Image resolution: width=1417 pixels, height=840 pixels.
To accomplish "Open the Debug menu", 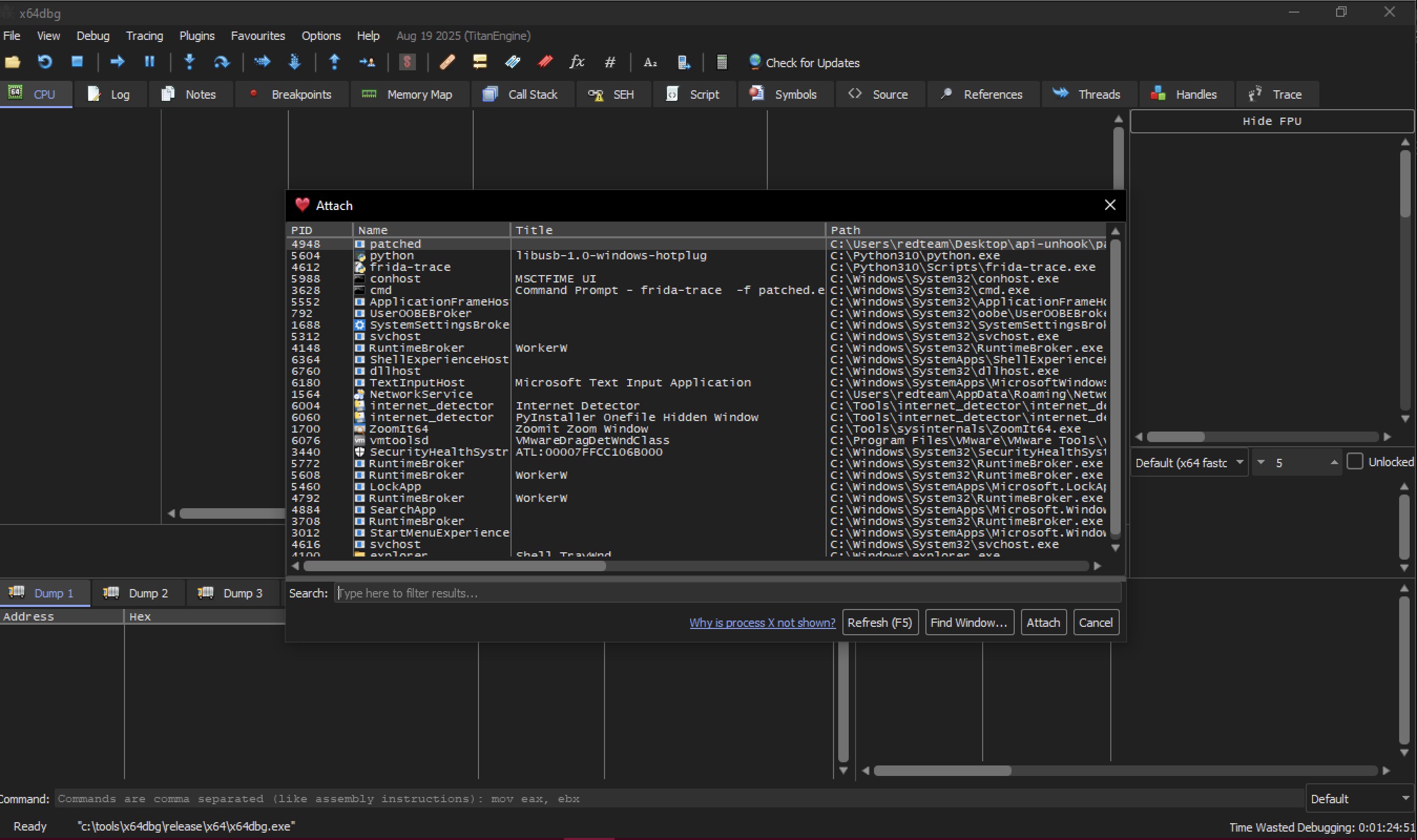I will coord(93,36).
